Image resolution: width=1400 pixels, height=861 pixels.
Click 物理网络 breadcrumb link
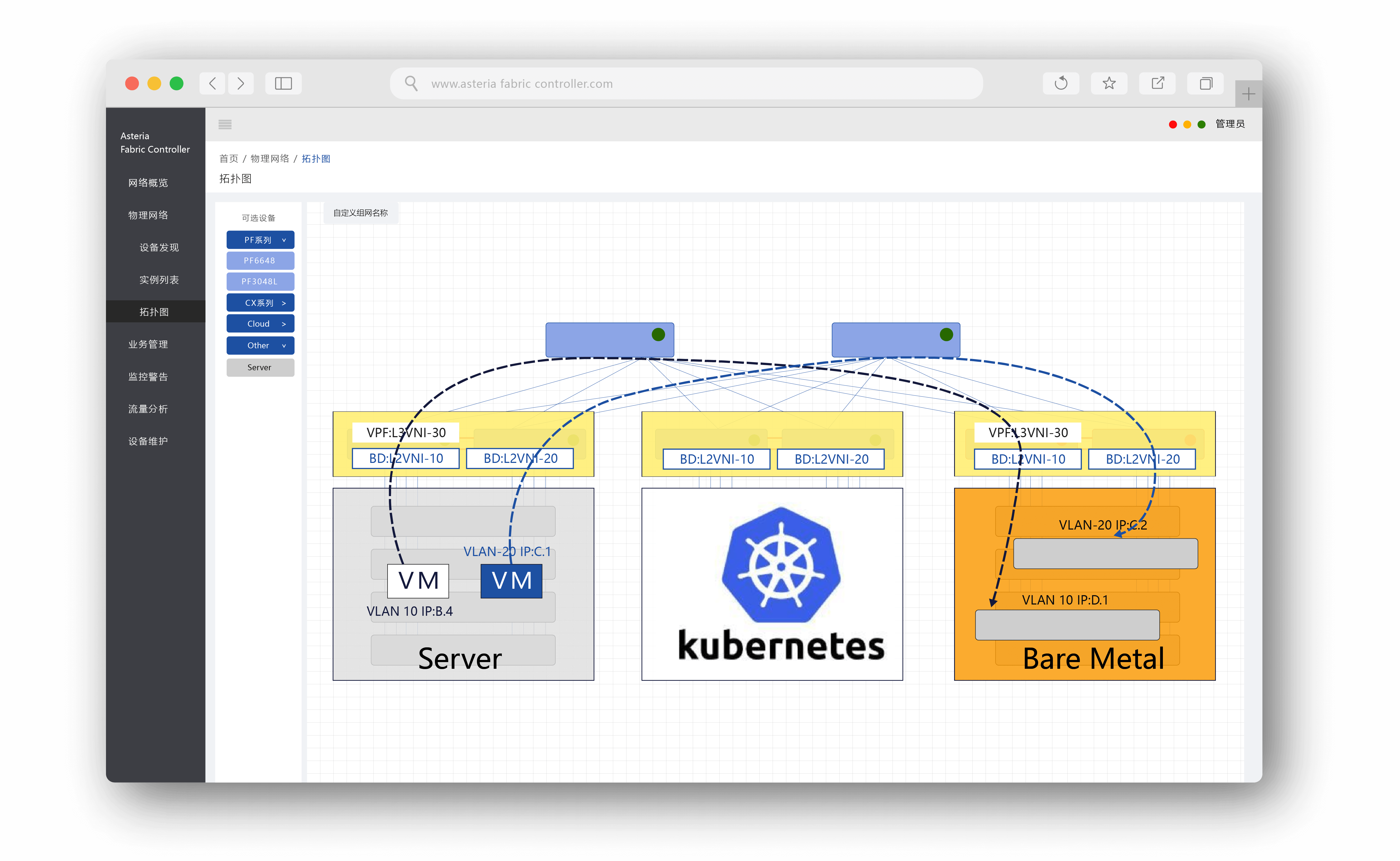pos(270,158)
